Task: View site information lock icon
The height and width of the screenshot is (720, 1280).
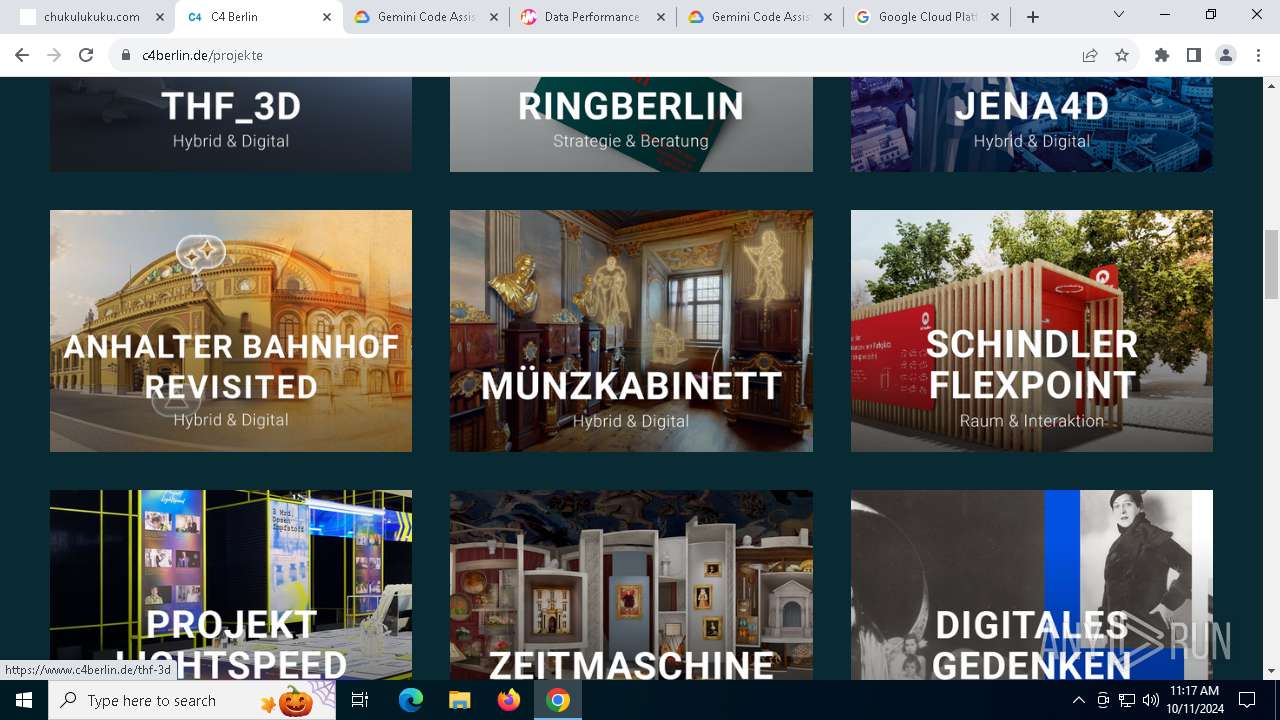Action: (x=126, y=56)
